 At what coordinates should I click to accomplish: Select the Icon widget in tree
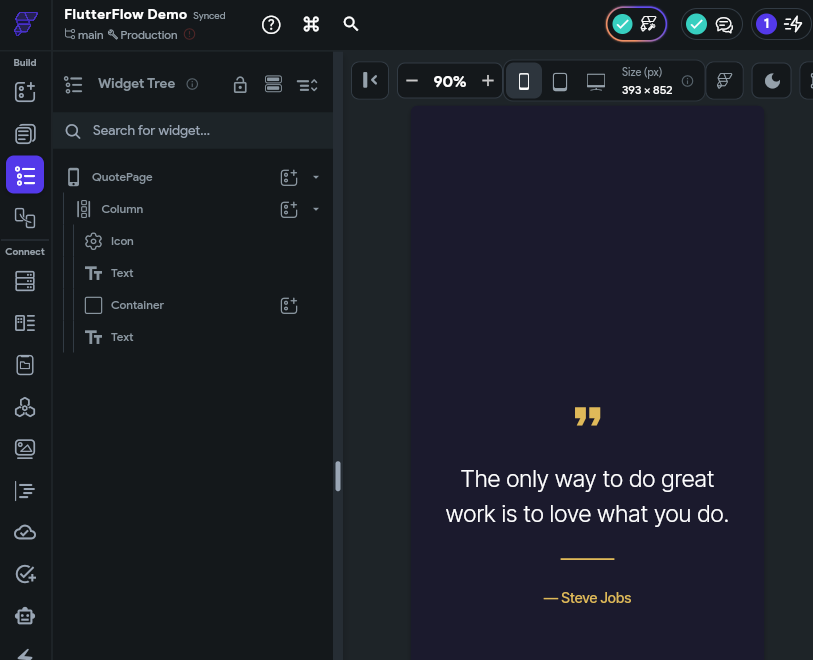193,241
